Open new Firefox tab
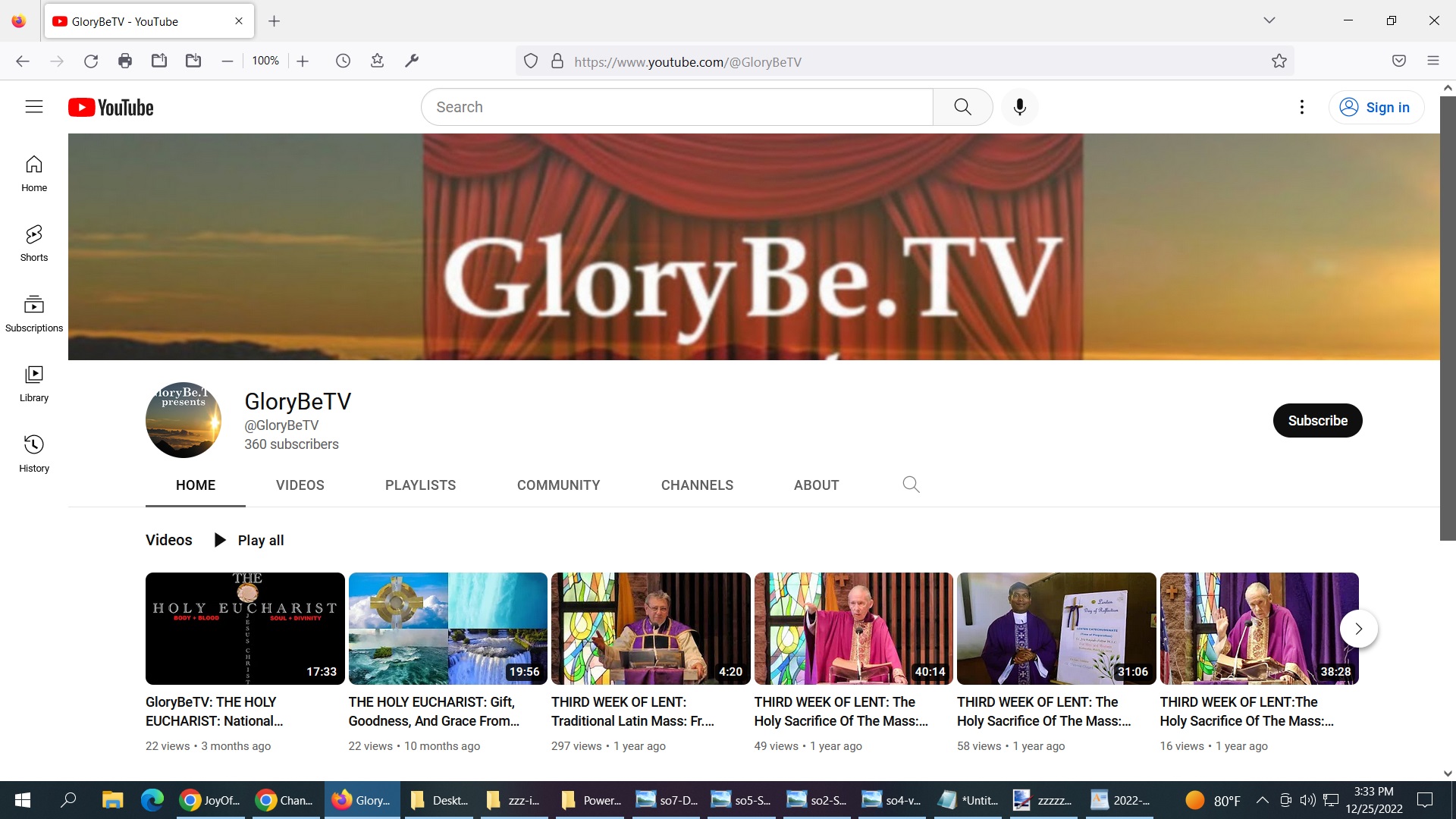Viewport: 1456px width, 819px height. (275, 21)
